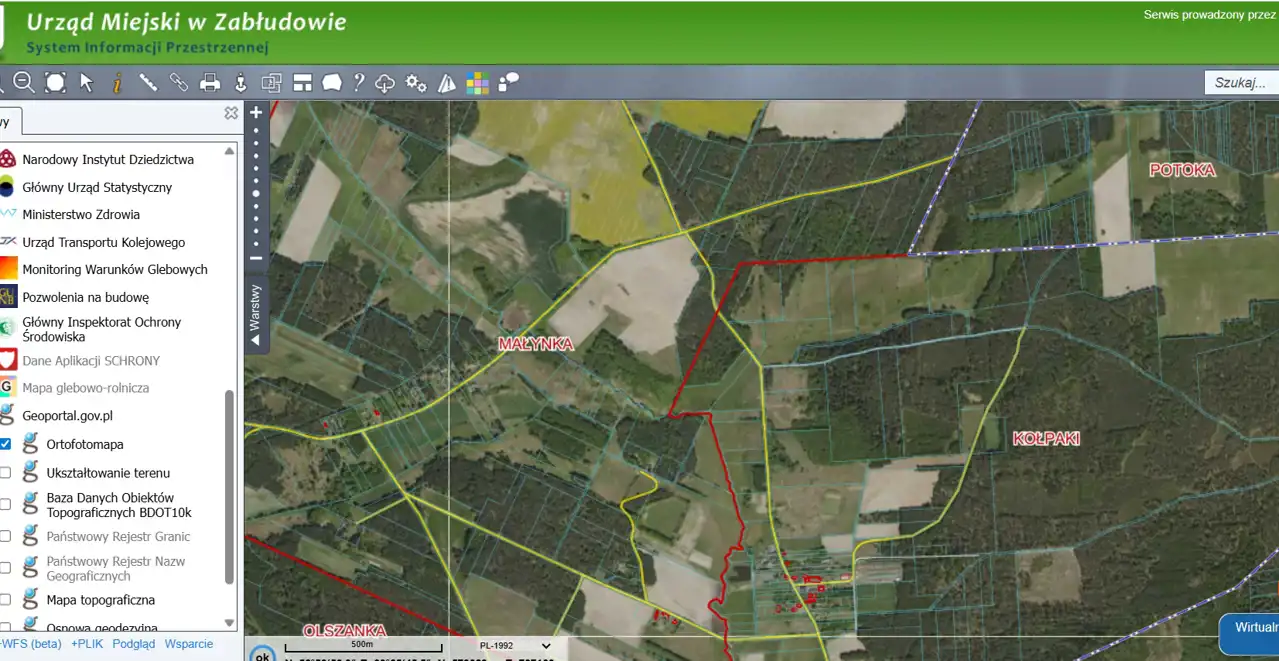This screenshot has height=661, width=1279.
Task: Click the plus button on zoom slider
Action: (256, 113)
